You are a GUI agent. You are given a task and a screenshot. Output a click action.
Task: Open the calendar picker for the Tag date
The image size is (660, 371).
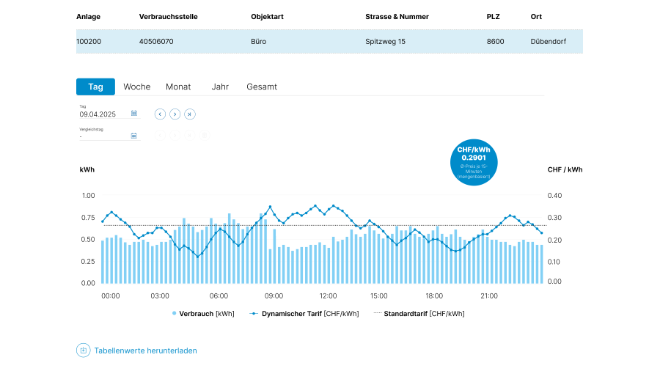pyautogui.click(x=134, y=113)
